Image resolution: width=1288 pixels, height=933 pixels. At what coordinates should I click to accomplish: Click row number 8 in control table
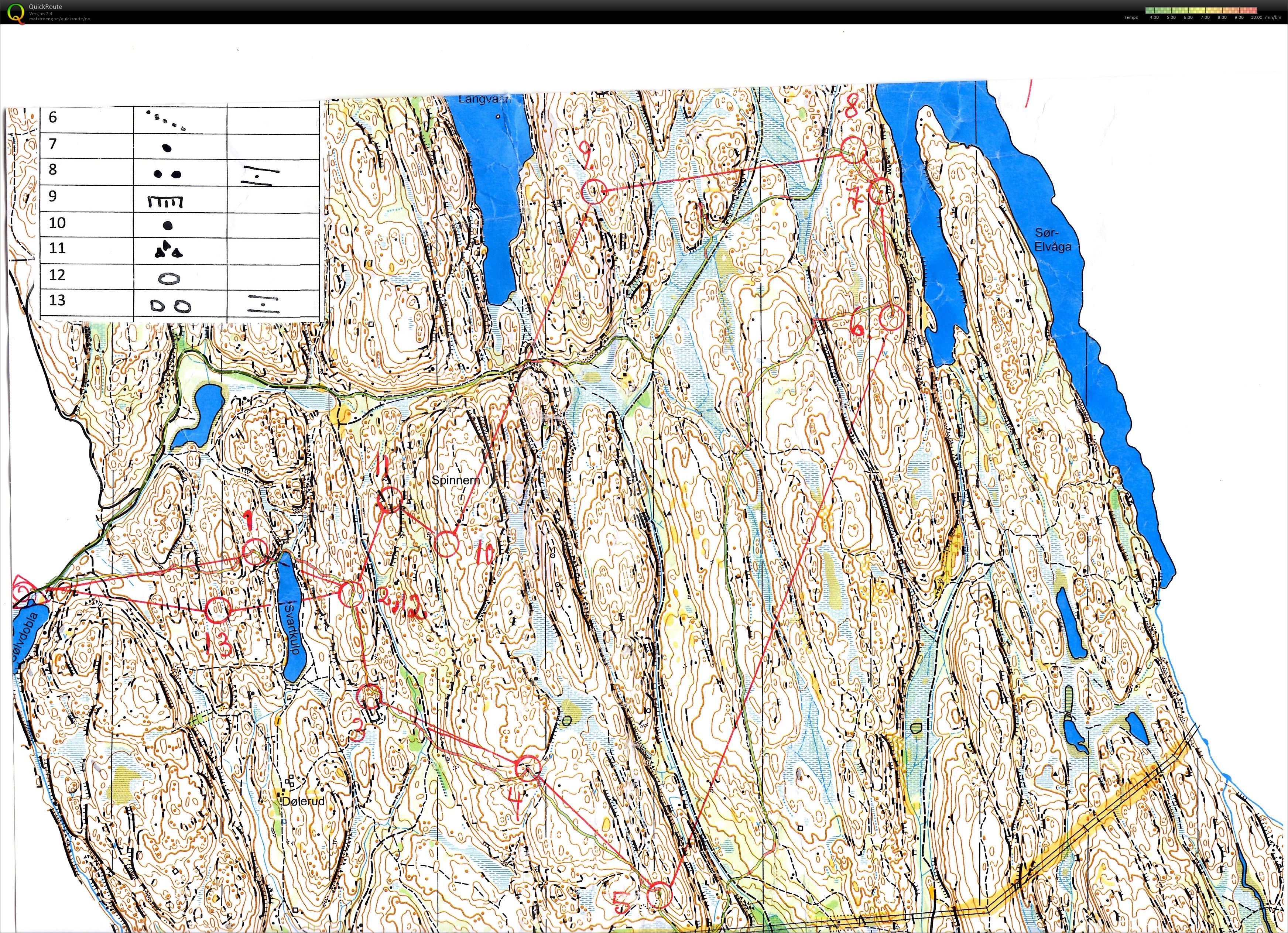[x=53, y=169]
